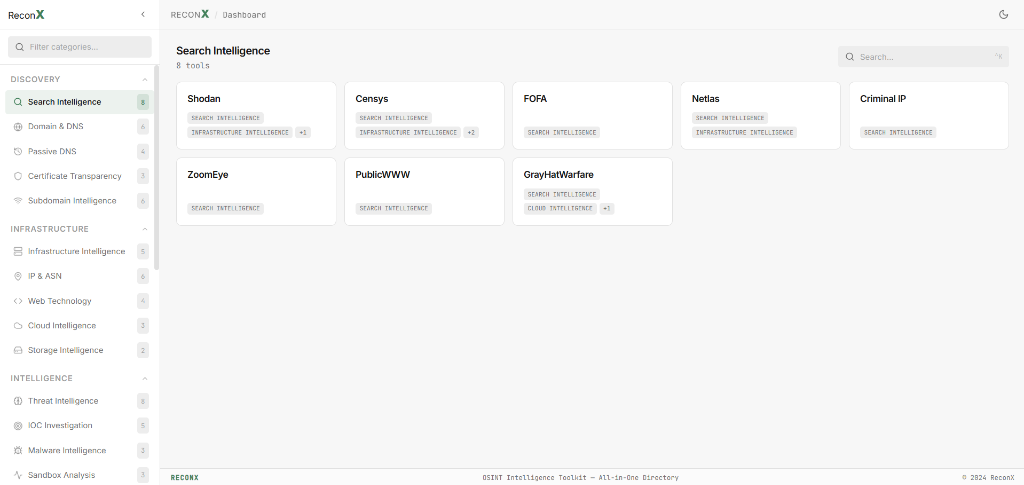The width and height of the screenshot is (1024, 485).
Task: Click the Threat Intelligence label
Action: click(63, 401)
